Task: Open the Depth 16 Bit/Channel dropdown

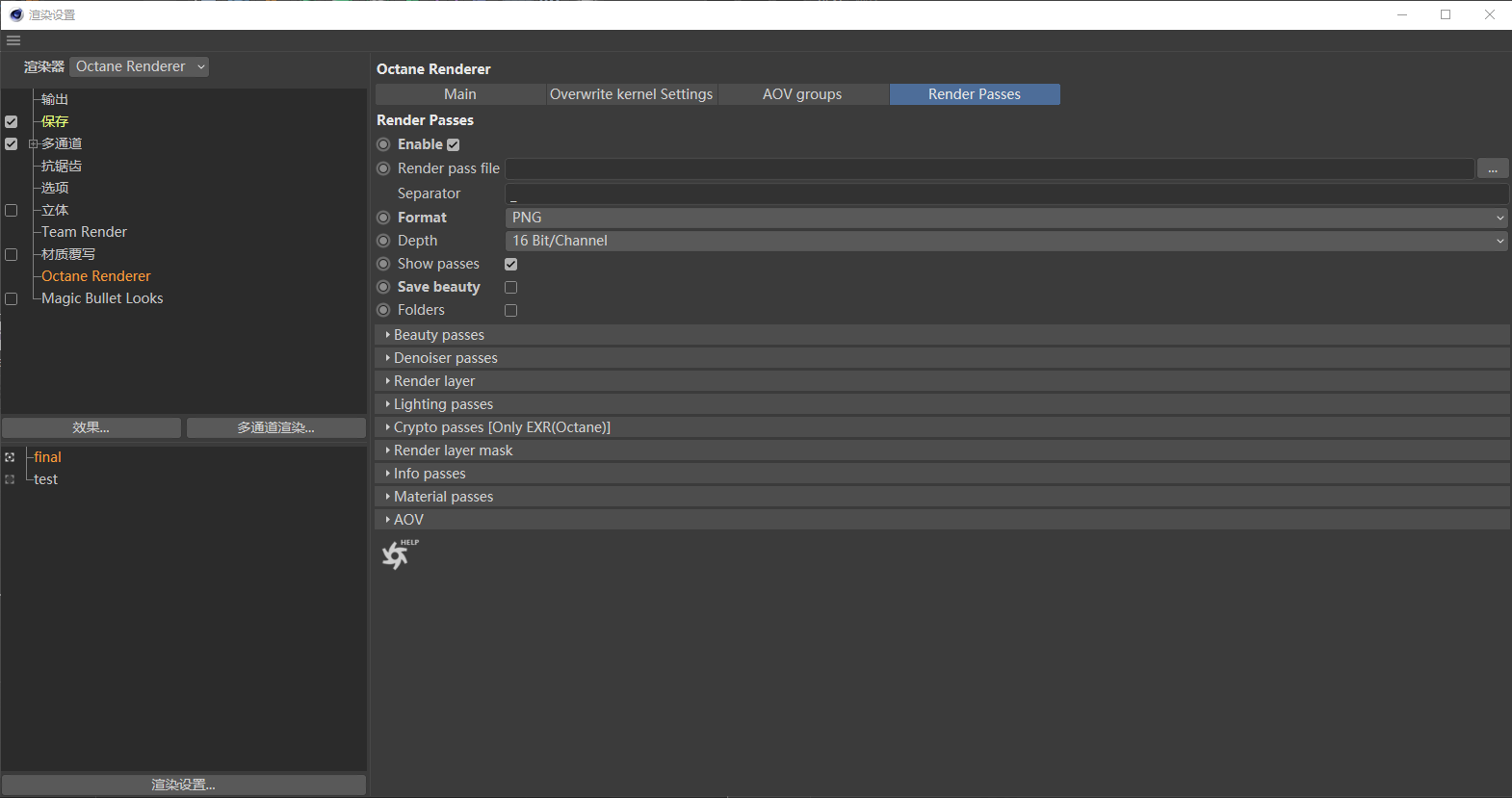Action: 1006,241
